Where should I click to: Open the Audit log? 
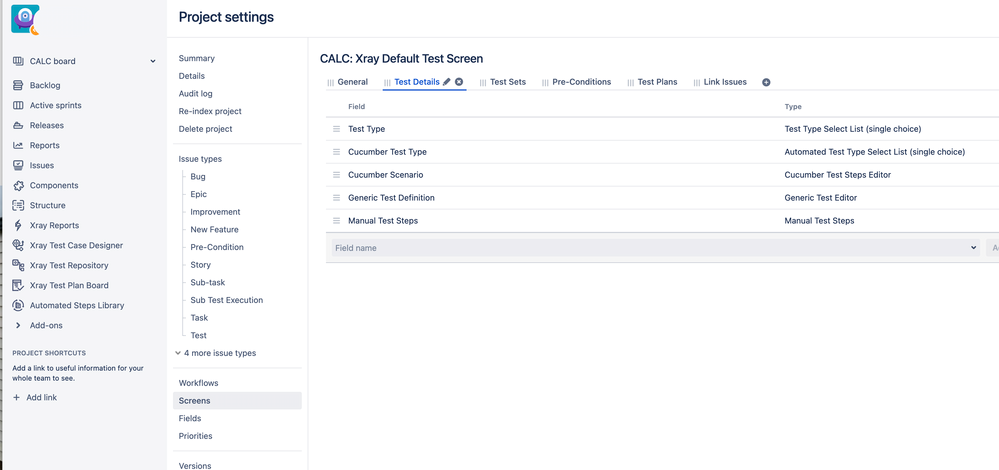click(196, 94)
